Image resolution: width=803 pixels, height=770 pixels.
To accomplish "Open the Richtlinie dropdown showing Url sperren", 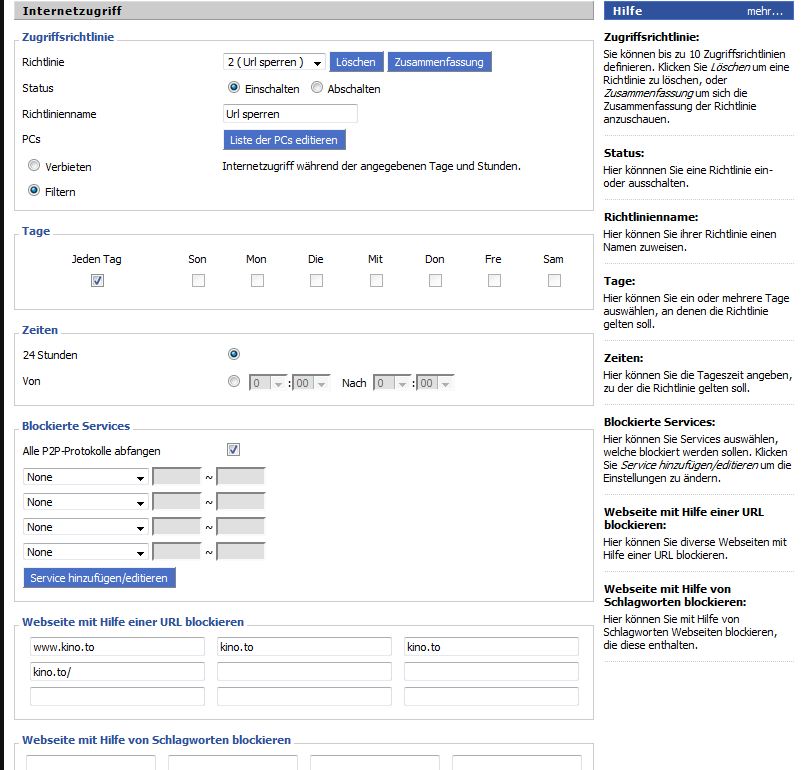I will coord(274,62).
